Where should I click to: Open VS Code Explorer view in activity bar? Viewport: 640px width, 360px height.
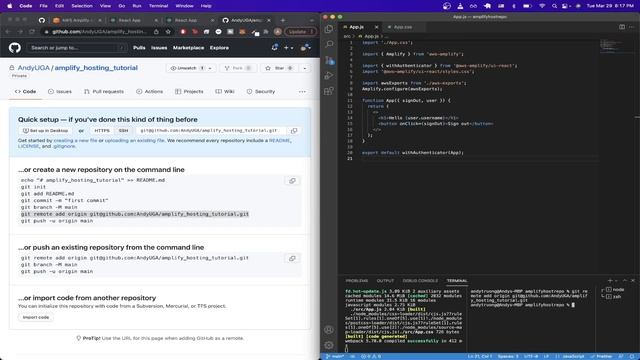point(329,29)
